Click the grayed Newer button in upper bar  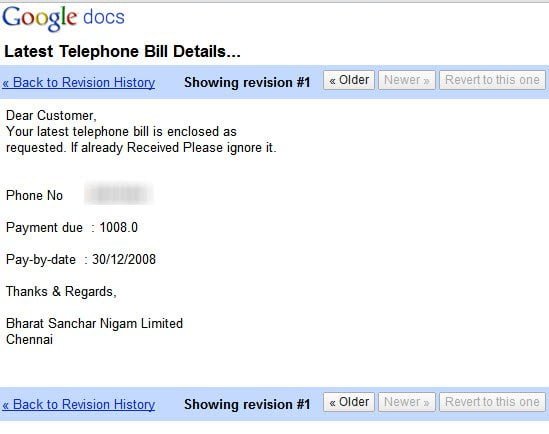406,80
